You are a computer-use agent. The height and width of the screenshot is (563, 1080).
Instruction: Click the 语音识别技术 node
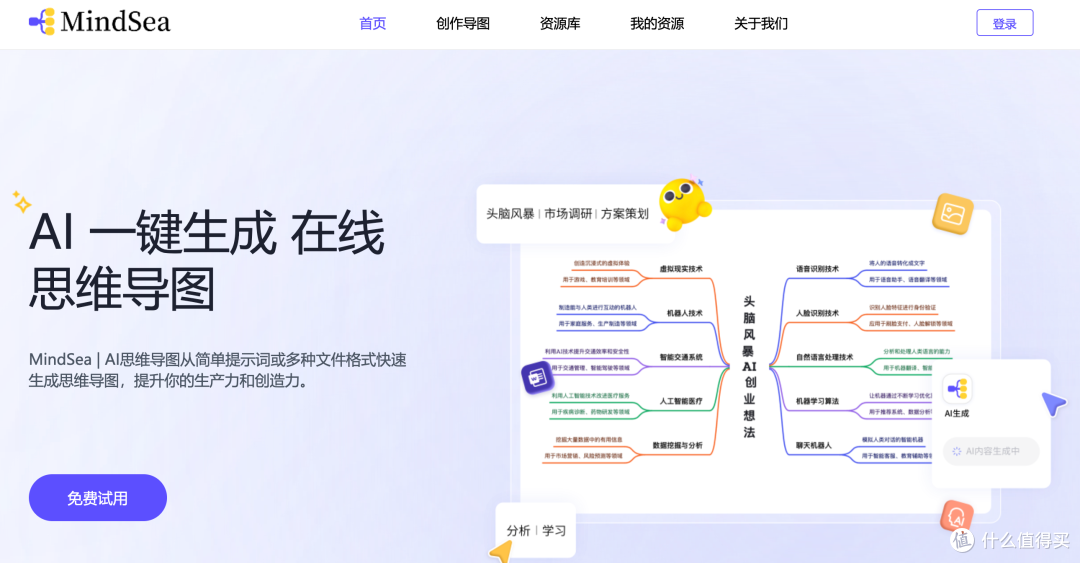[x=818, y=269]
